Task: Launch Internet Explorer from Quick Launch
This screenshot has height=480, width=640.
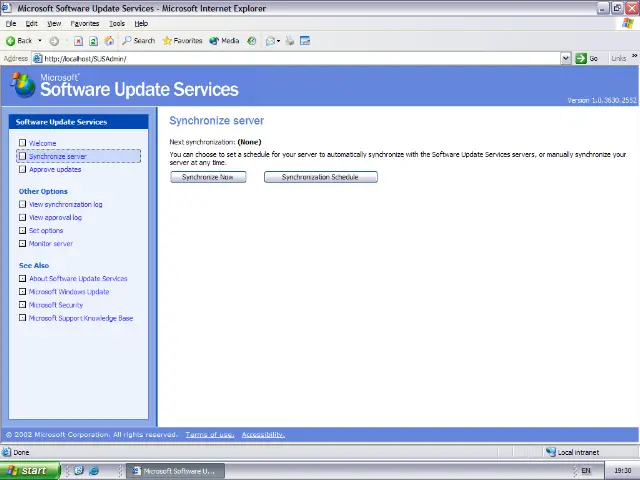Action: pyautogui.click(x=94, y=471)
